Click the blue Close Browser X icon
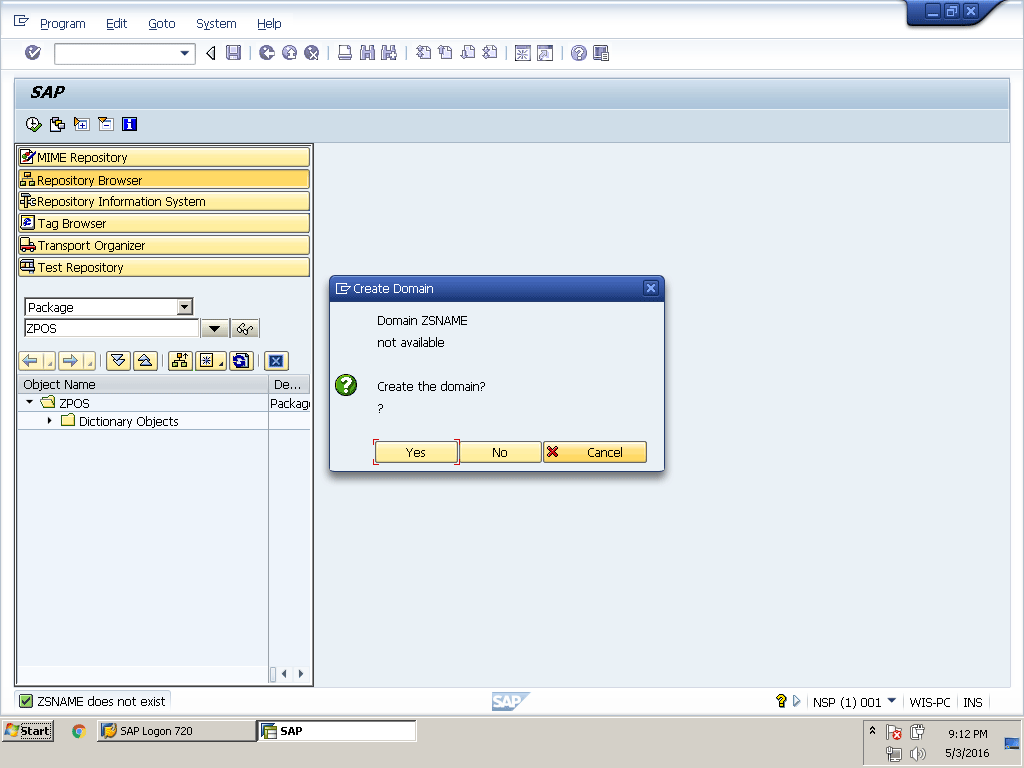Viewport: 1024px width, 768px height. (277, 361)
